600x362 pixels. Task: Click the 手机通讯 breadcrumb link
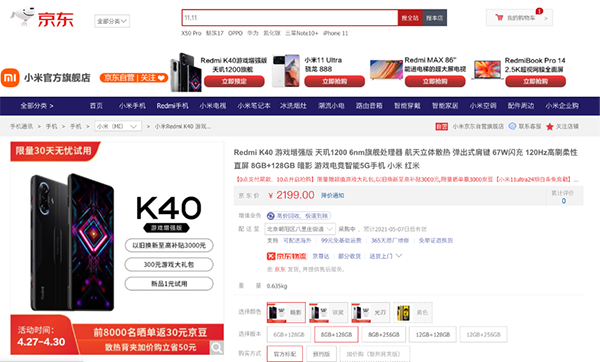tap(21, 126)
